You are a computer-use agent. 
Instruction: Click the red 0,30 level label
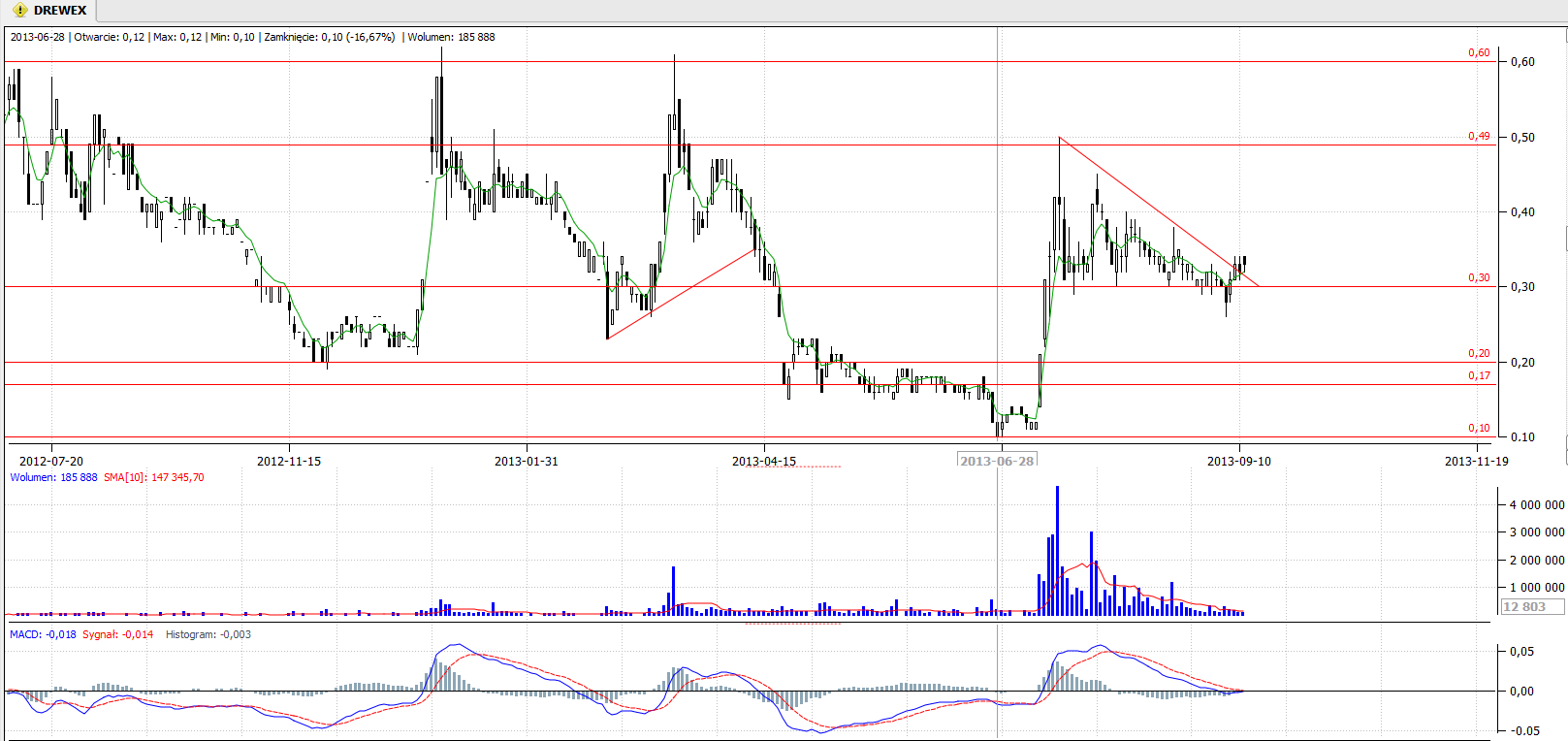pos(1479,277)
